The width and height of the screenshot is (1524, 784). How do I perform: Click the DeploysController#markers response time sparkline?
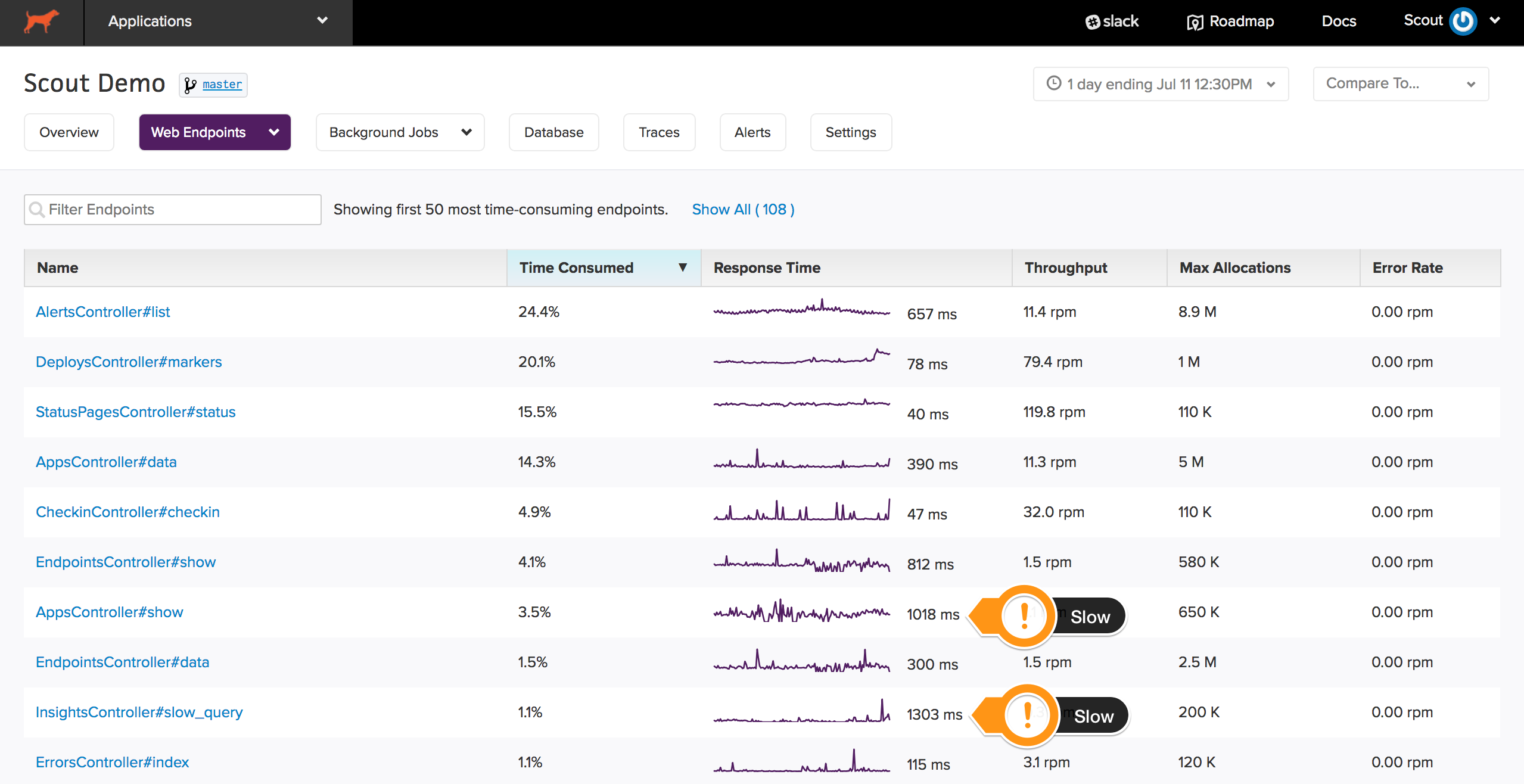pos(801,357)
